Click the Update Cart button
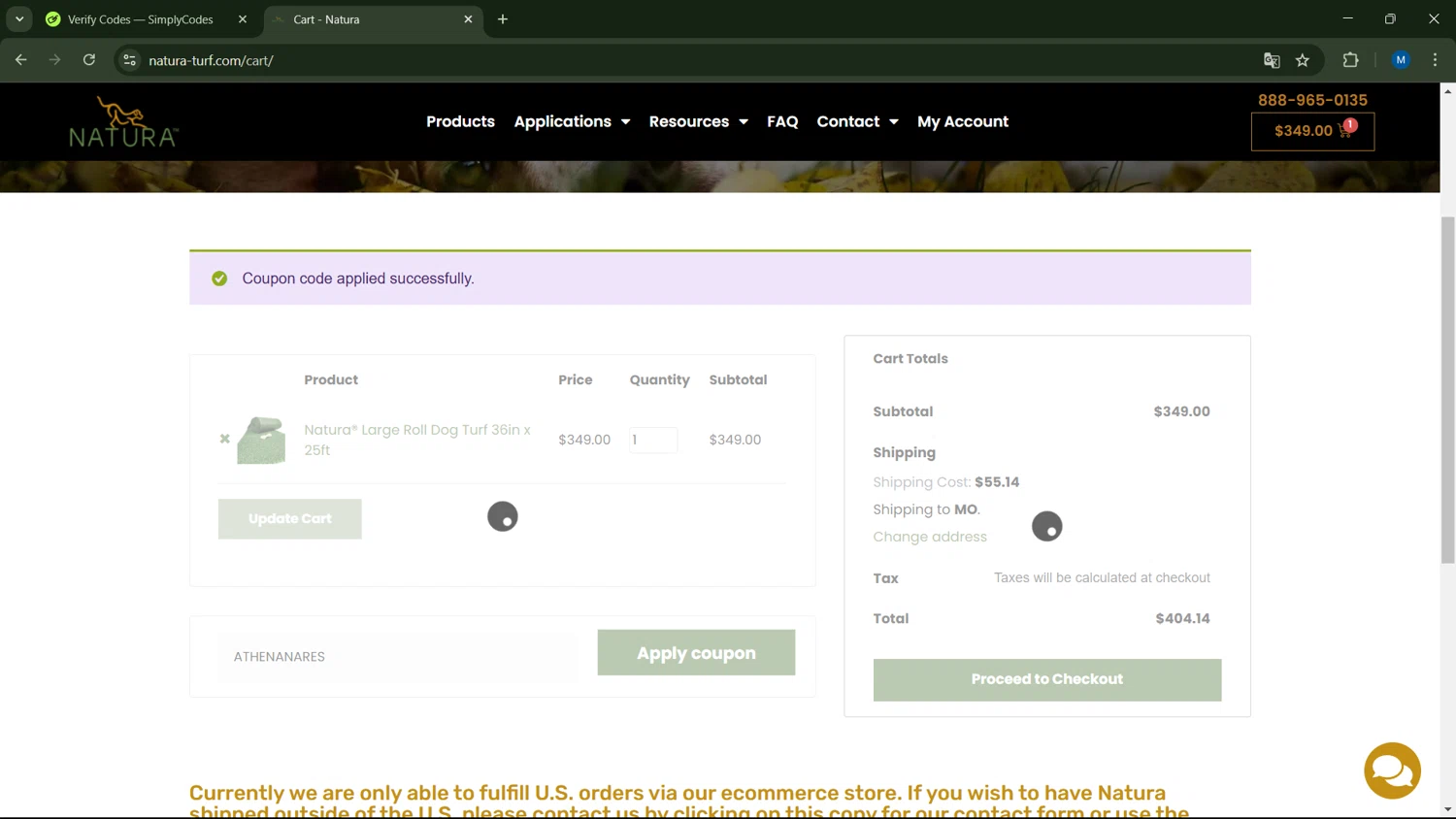 tap(289, 519)
